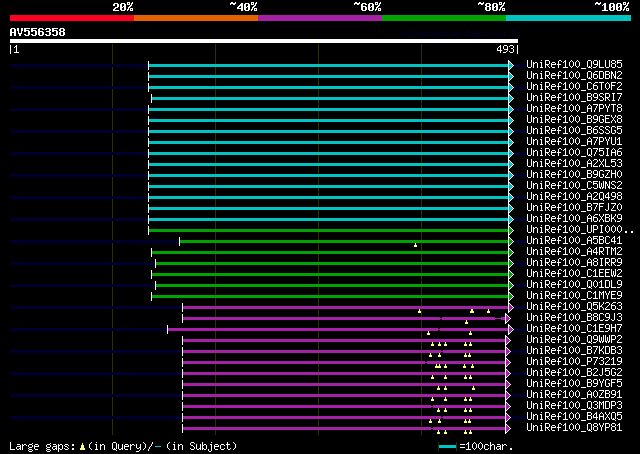Viewport: 640px width, 454px height.
Task: Click the yellow query gap marker under A5BC41 bar
Action: click(416, 245)
